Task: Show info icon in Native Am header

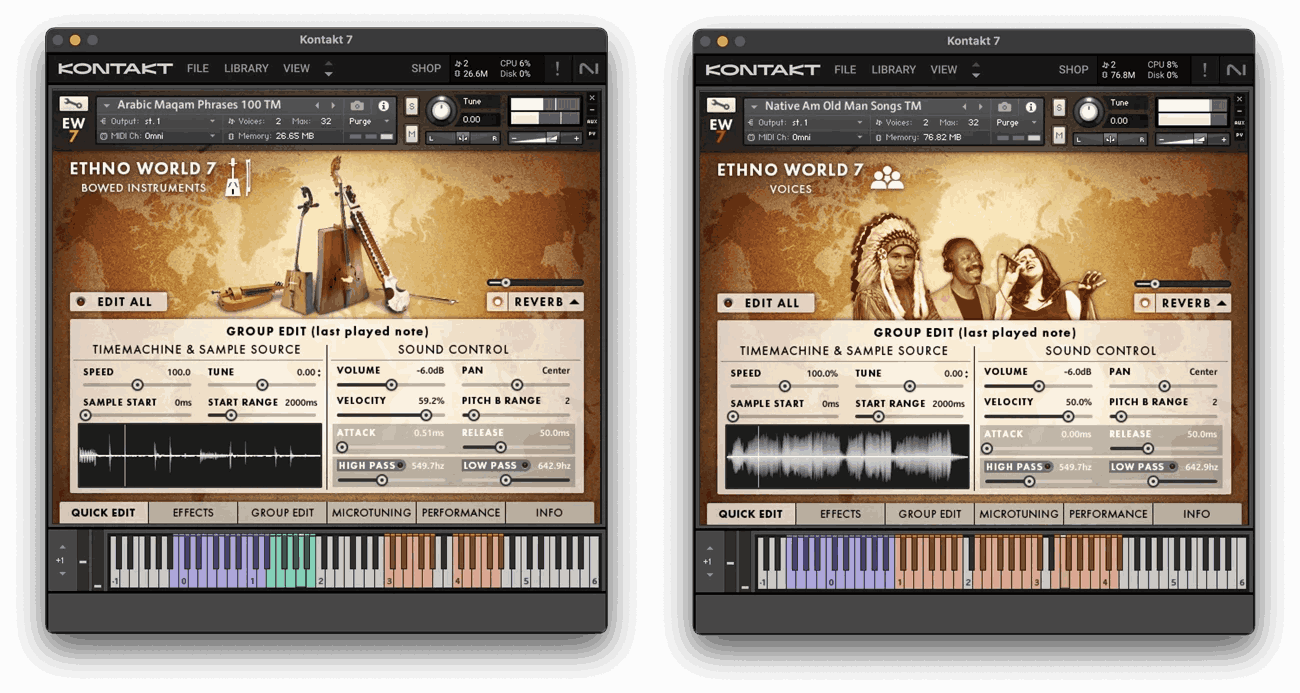Action: pyautogui.click(x=1030, y=106)
